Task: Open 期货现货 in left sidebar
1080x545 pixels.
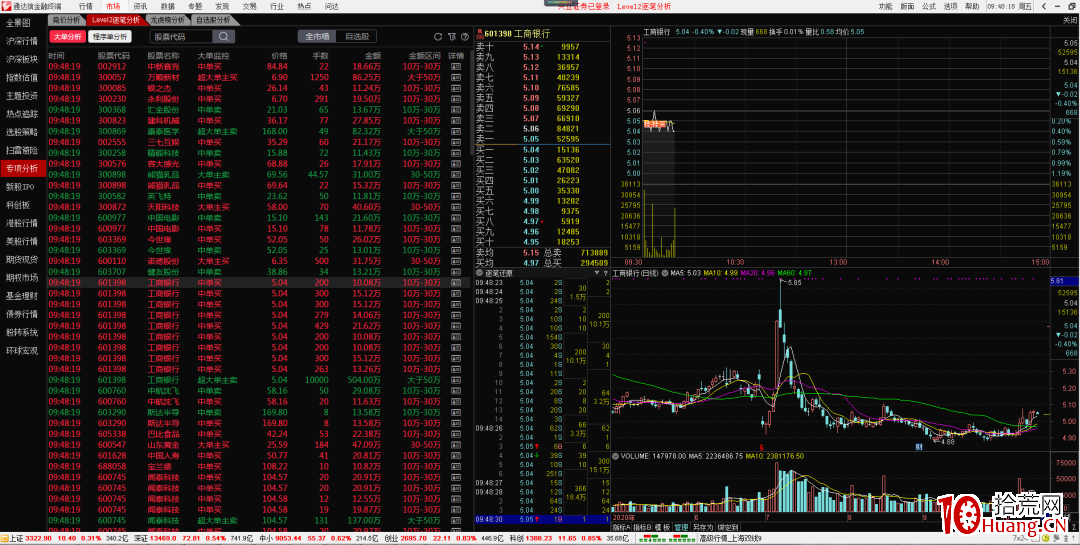Action: pyautogui.click(x=22, y=259)
